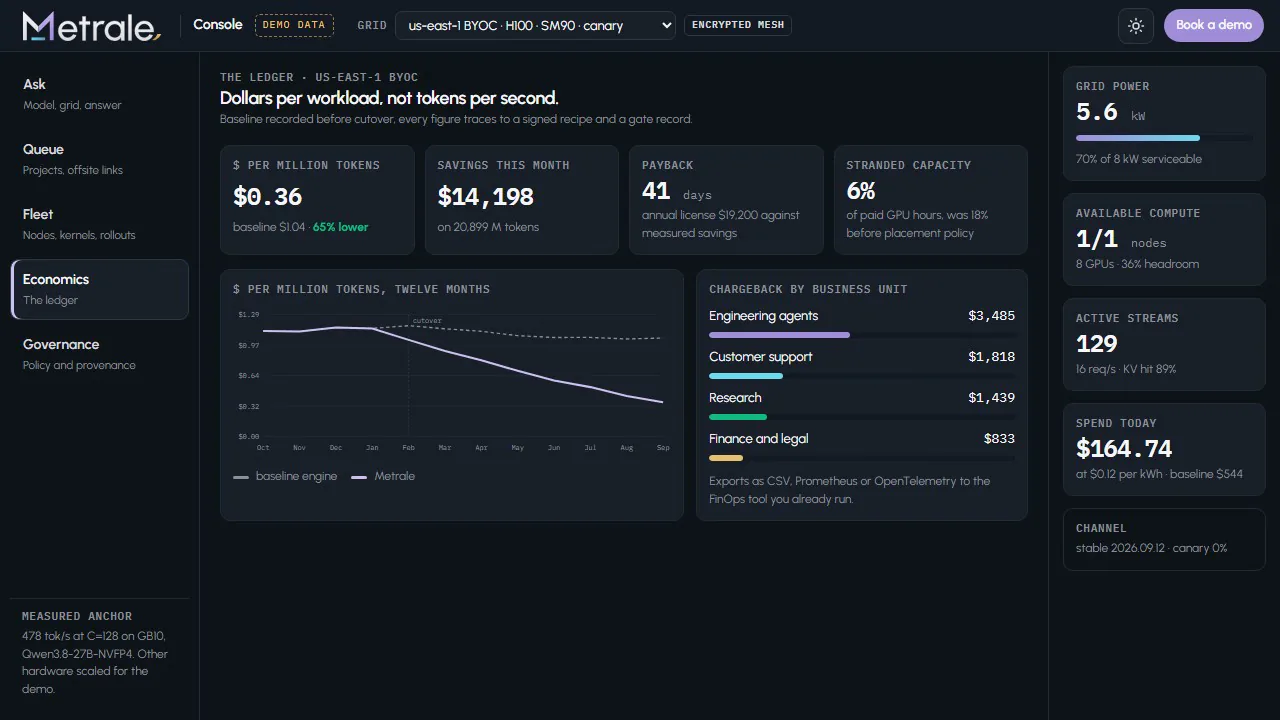Go to the Queue sidebar item

click(100, 159)
